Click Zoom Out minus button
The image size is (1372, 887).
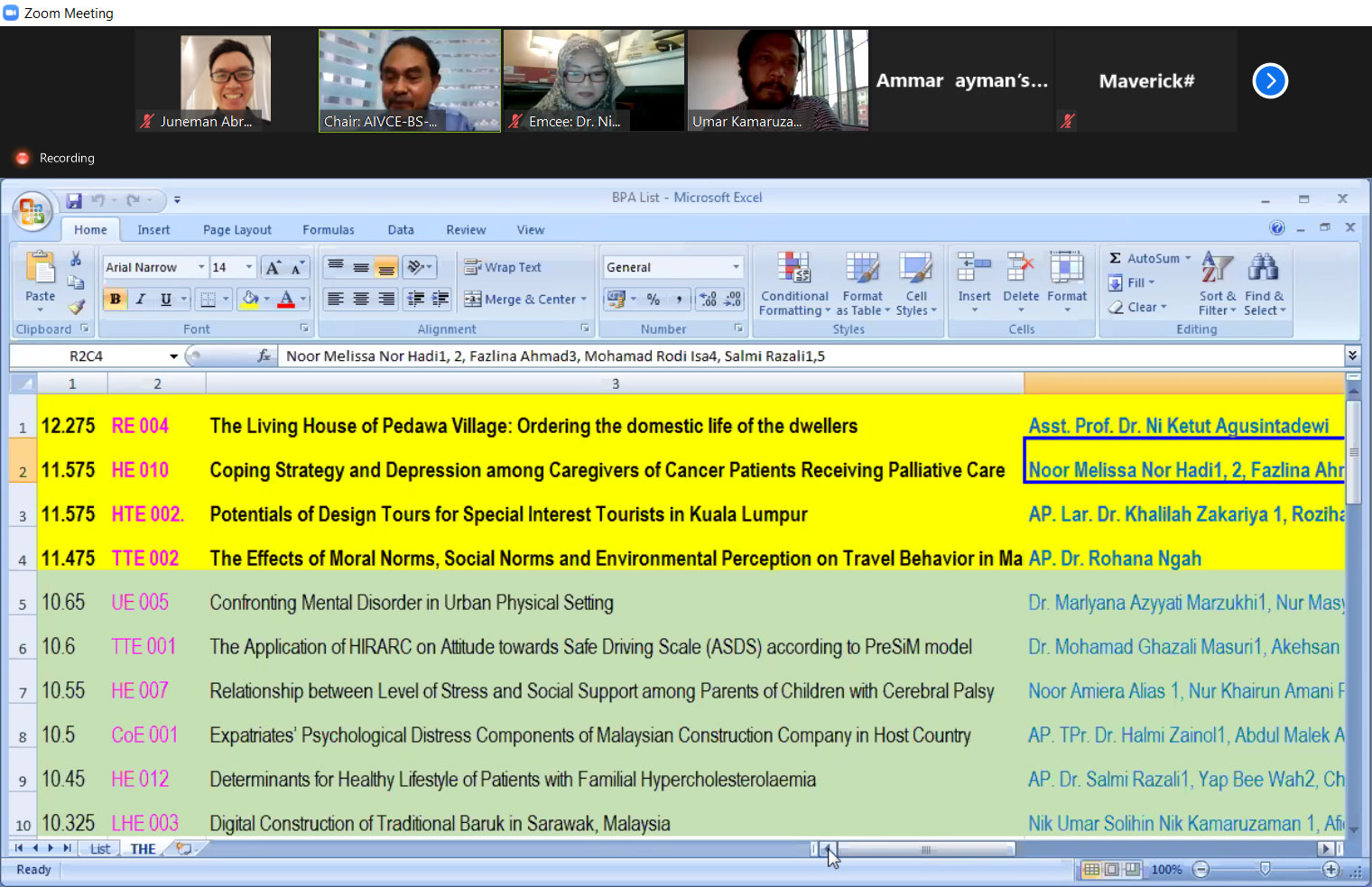[1200, 869]
